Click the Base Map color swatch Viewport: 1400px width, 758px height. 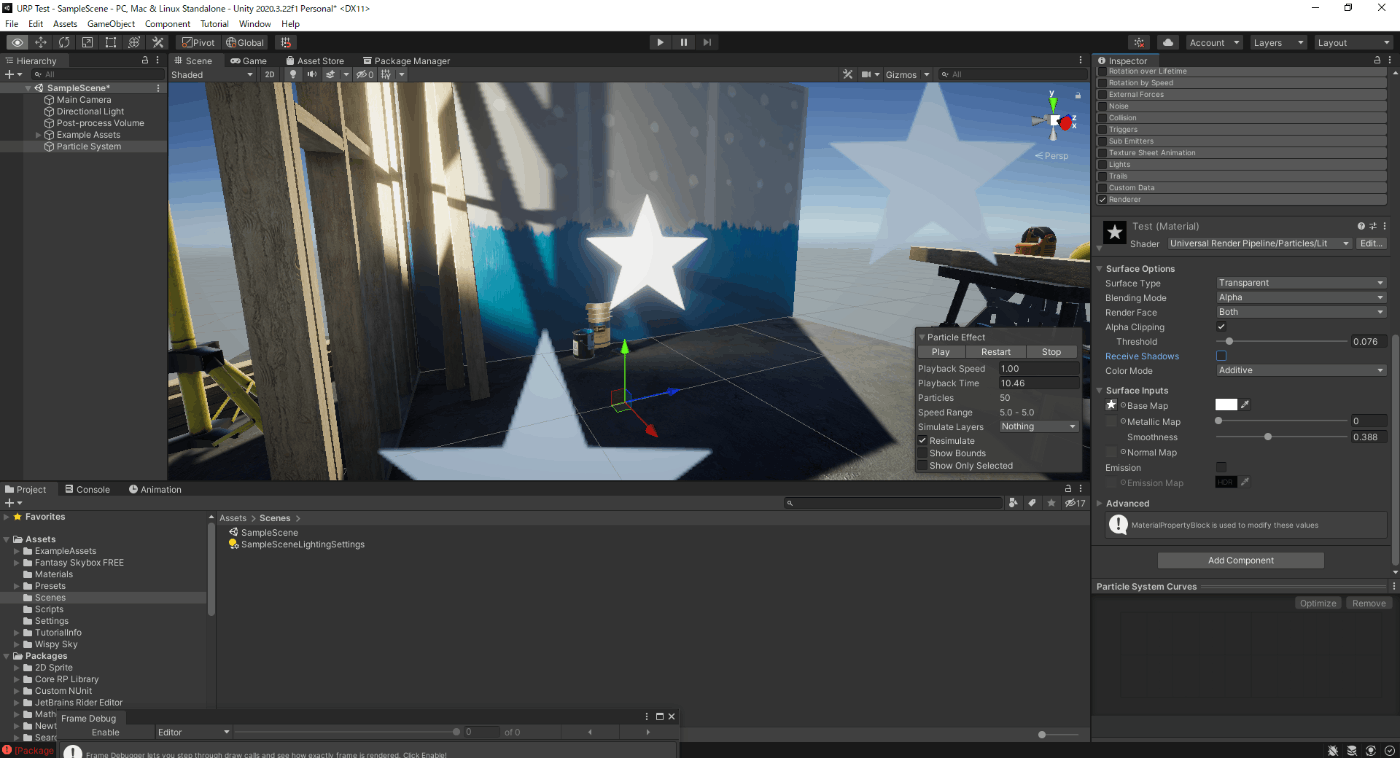[1226, 405]
